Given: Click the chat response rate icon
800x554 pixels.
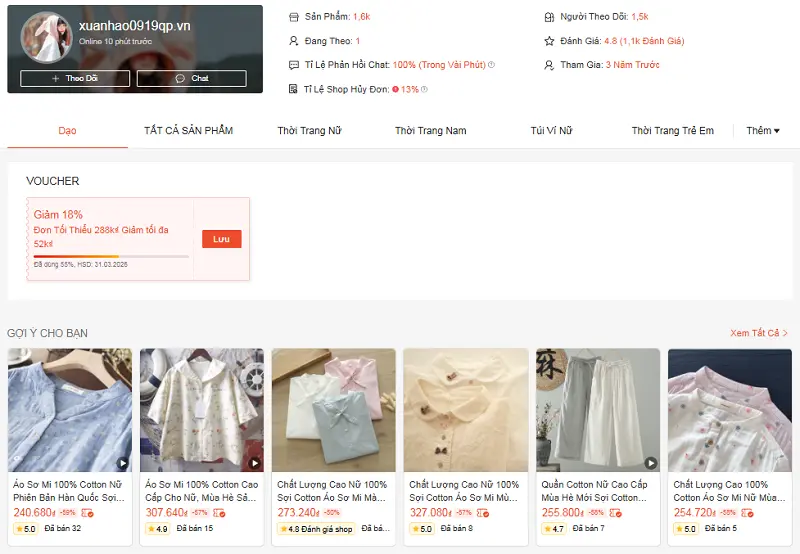Looking at the screenshot, I should coord(294,65).
